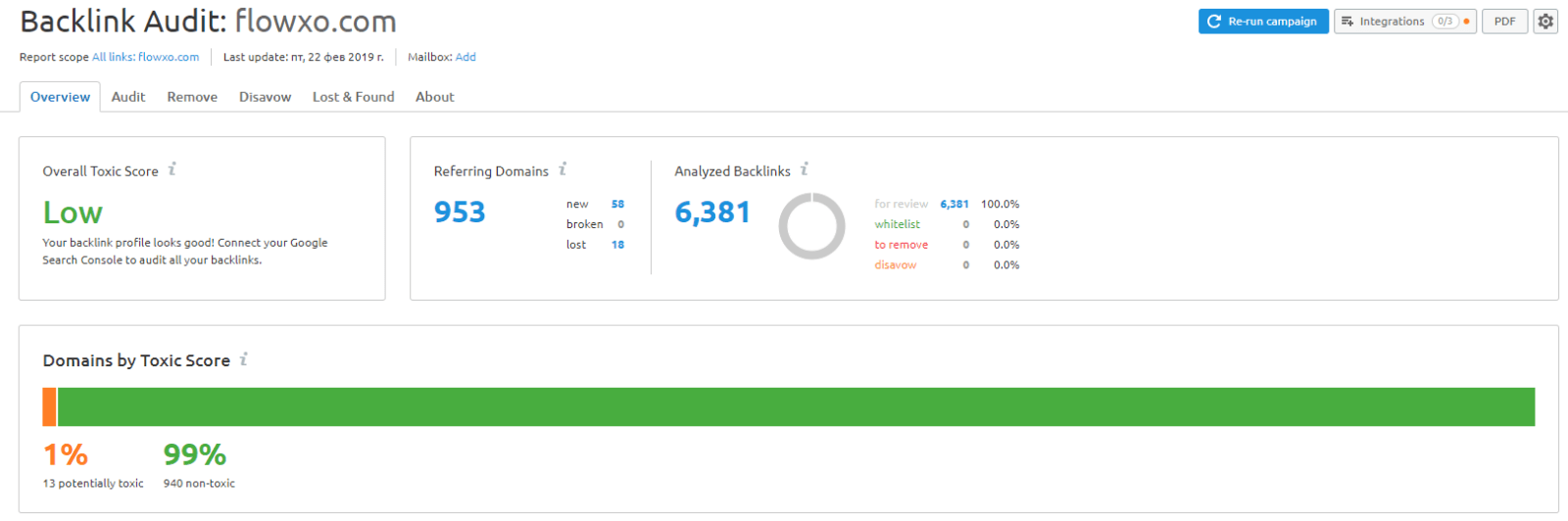Click the Mailbox Add link
Viewport: 1568px width, 521px height.
coord(465,57)
